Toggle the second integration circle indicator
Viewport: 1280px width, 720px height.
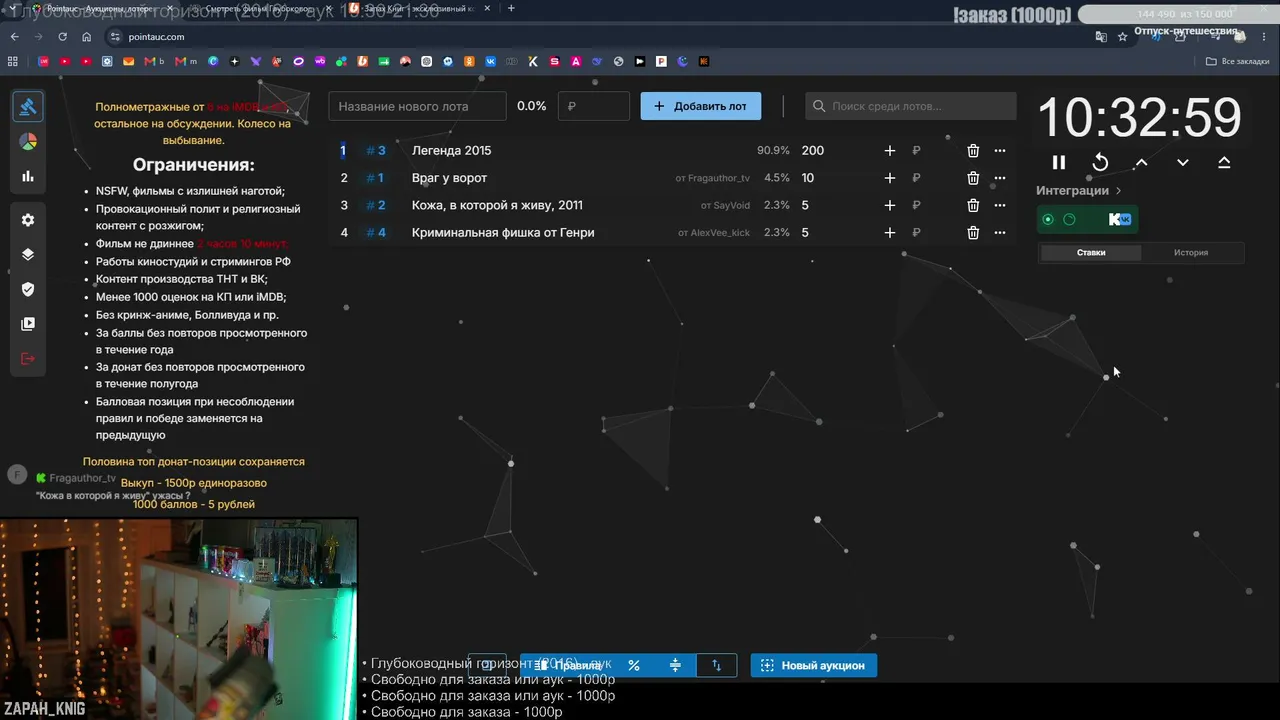click(1069, 219)
